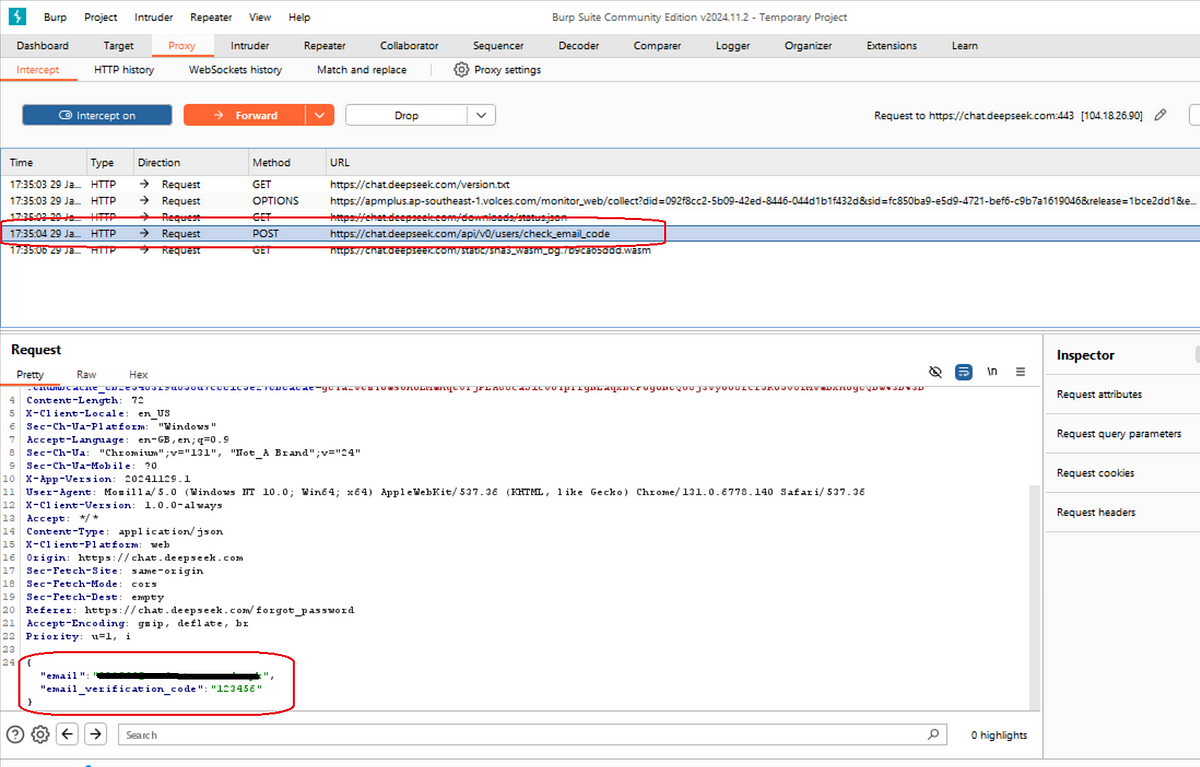The height and width of the screenshot is (767, 1200).
Task: Switch to the Intruder tool tab
Action: [x=250, y=45]
